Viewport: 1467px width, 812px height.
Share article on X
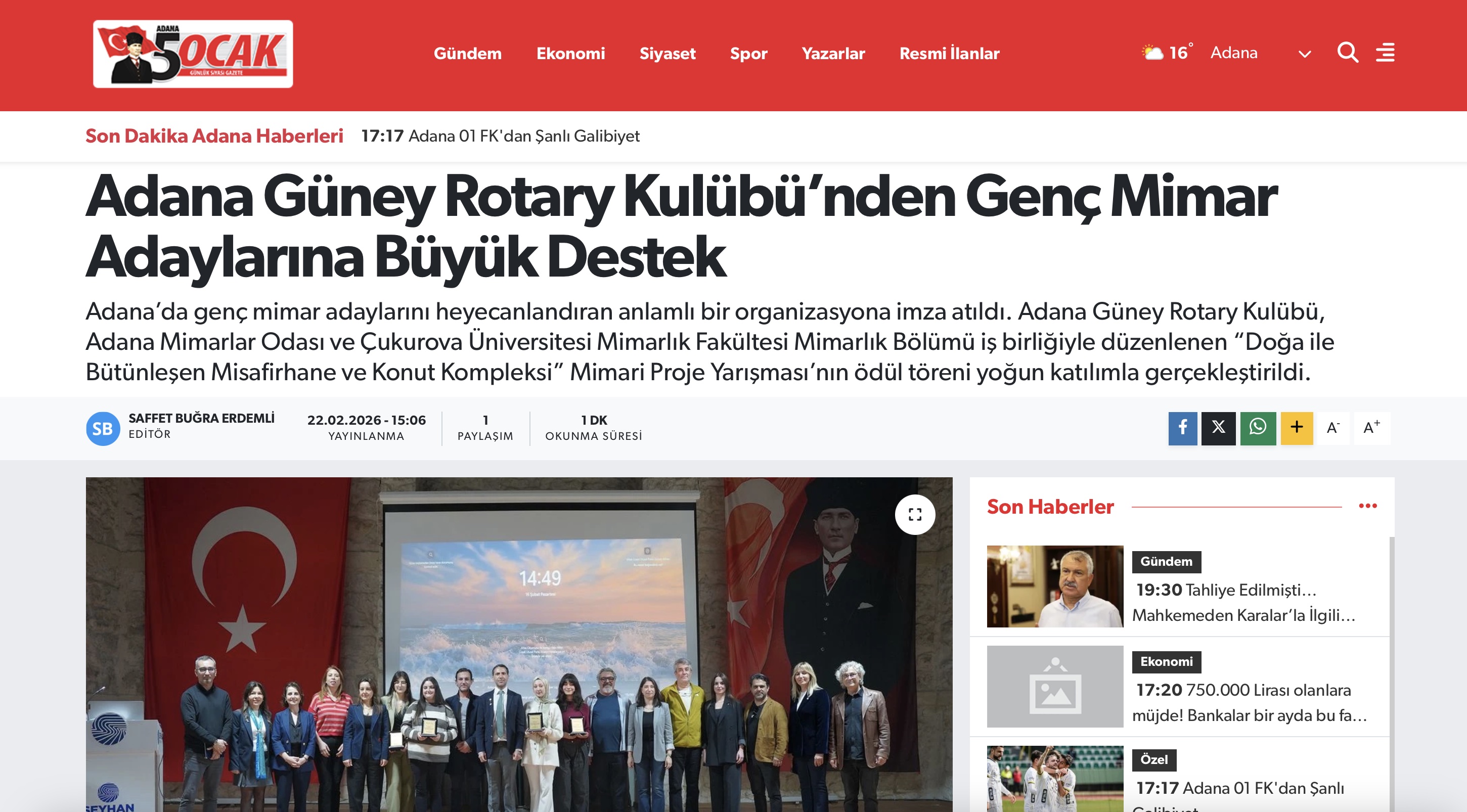coord(1218,428)
